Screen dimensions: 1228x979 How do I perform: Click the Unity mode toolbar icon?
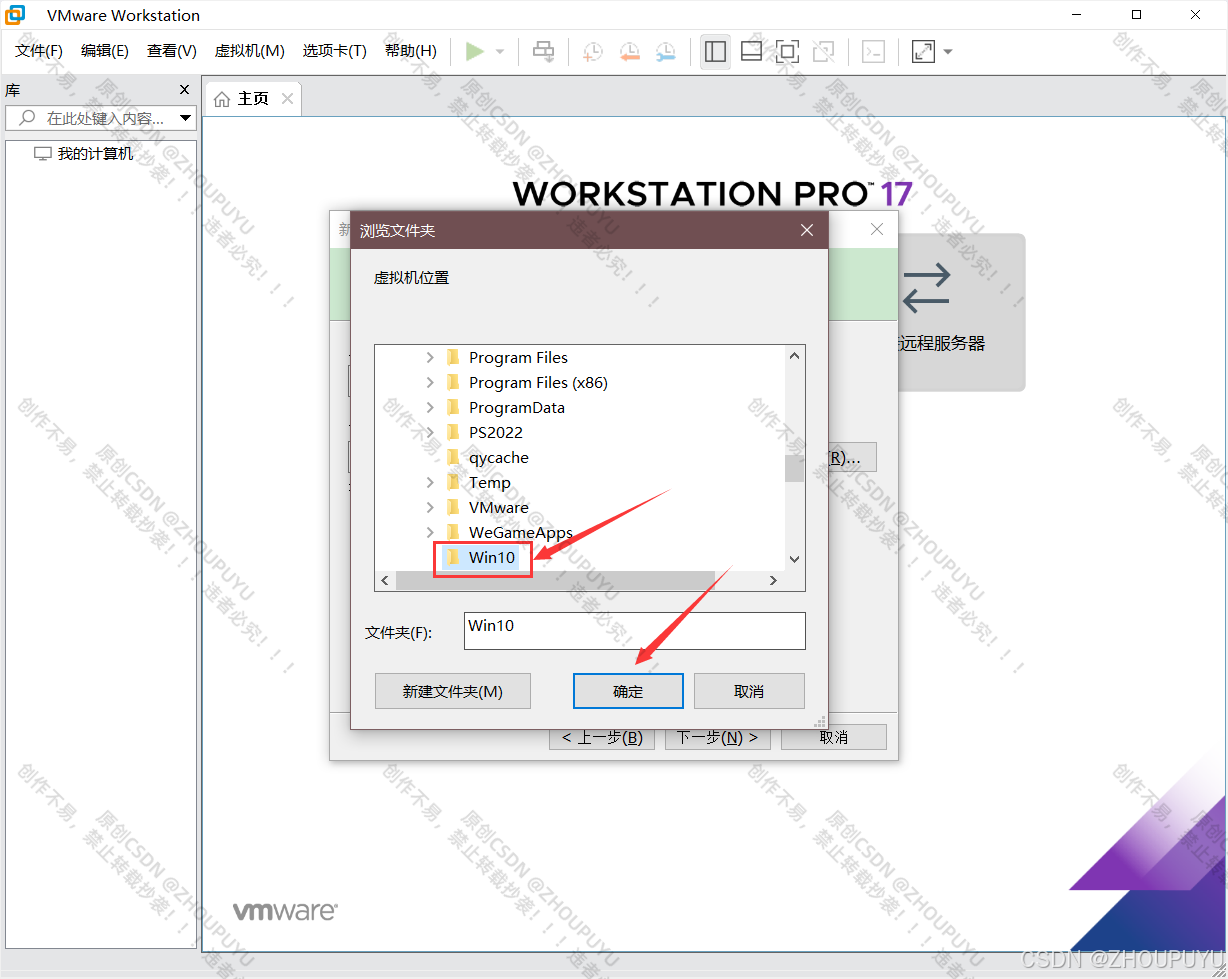[x=823, y=52]
